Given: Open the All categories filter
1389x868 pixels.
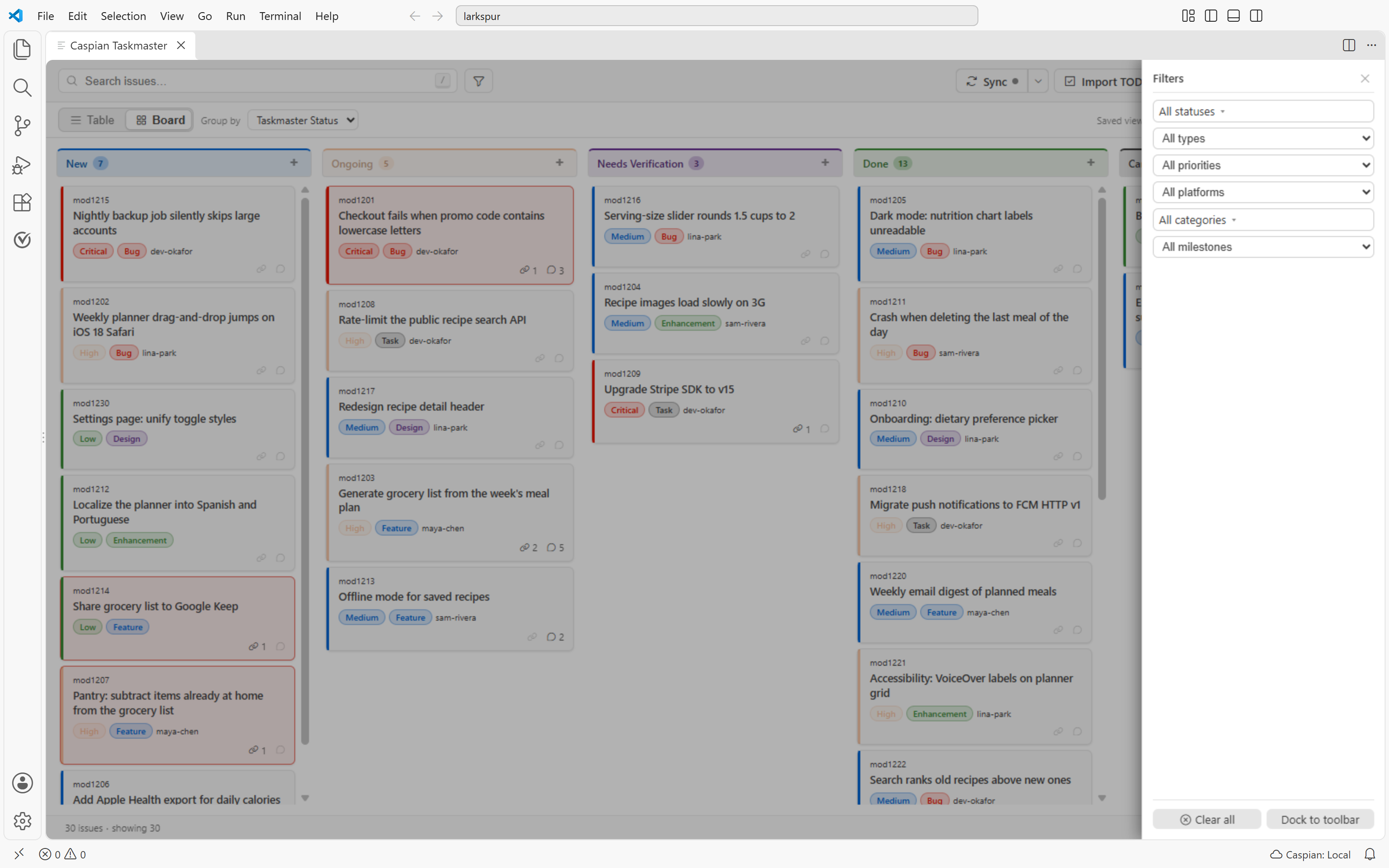Looking at the screenshot, I should click(1263, 220).
